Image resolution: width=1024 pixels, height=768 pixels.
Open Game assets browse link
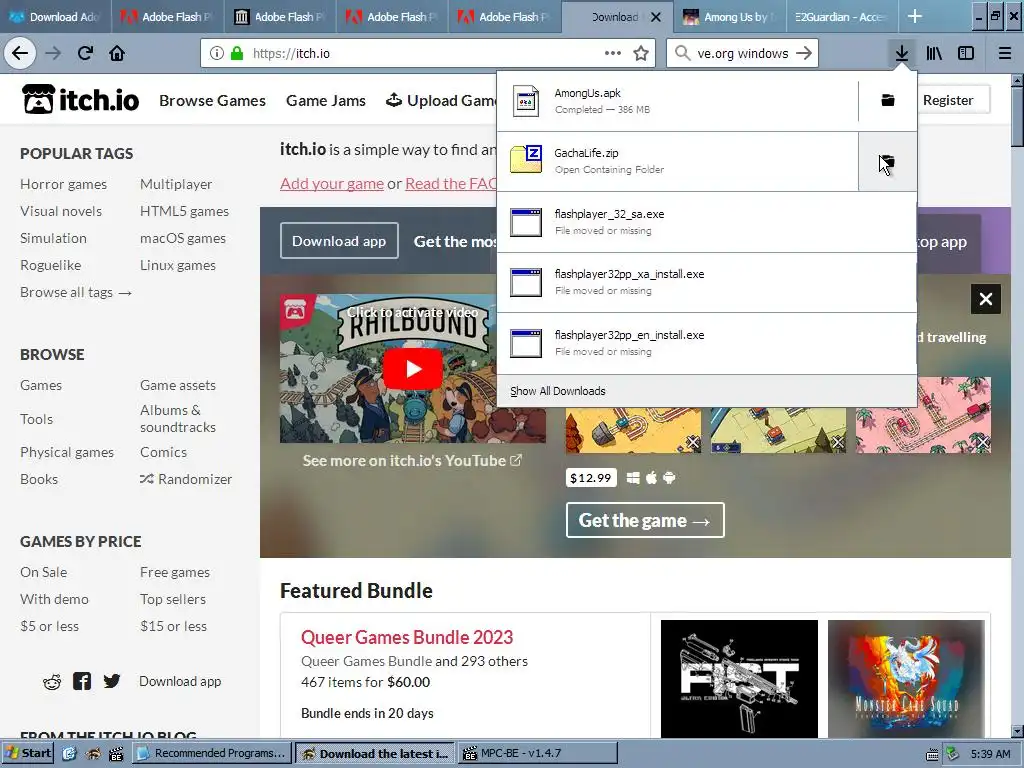(x=178, y=385)
